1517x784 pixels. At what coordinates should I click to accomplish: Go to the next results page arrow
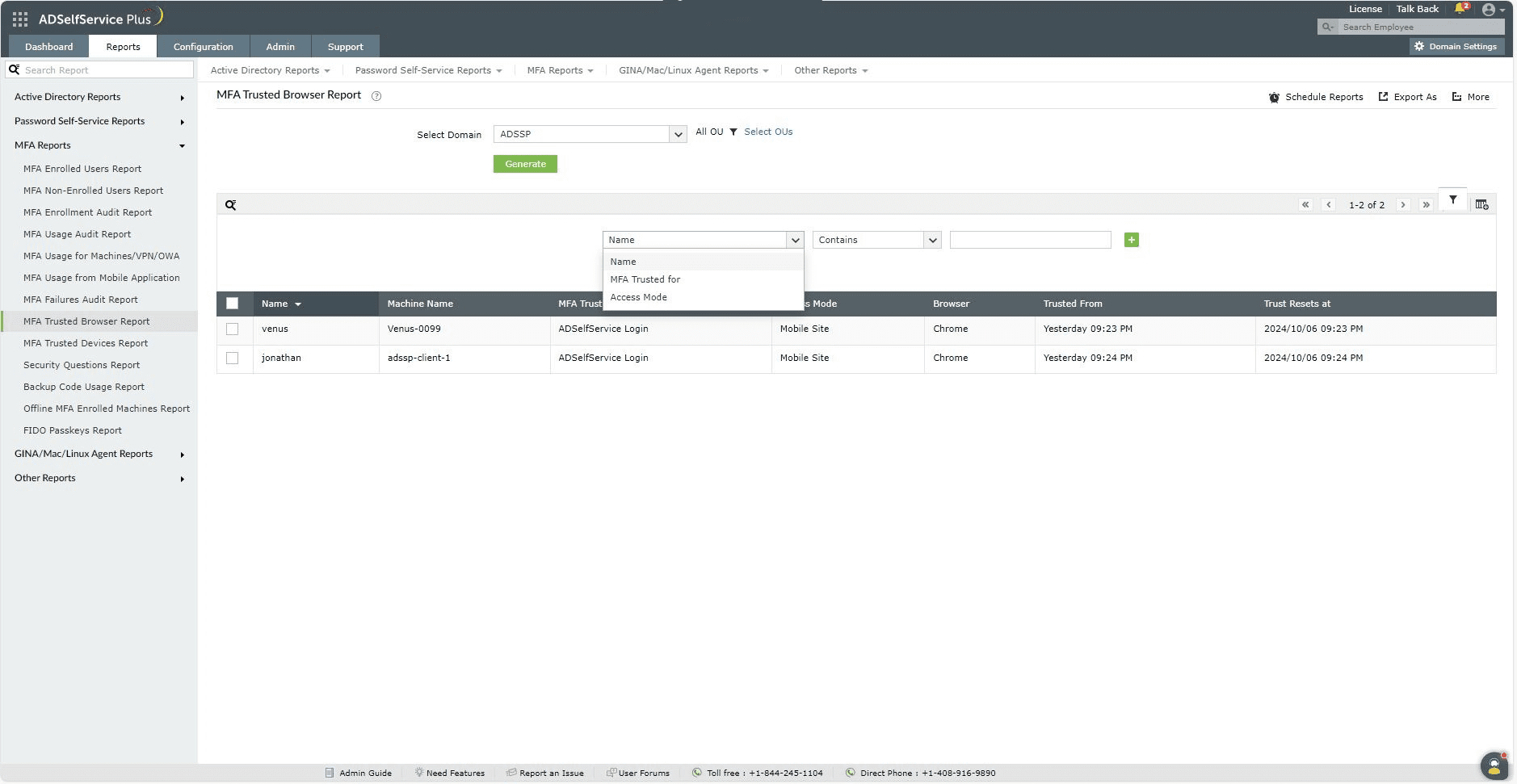(1403, 205)
